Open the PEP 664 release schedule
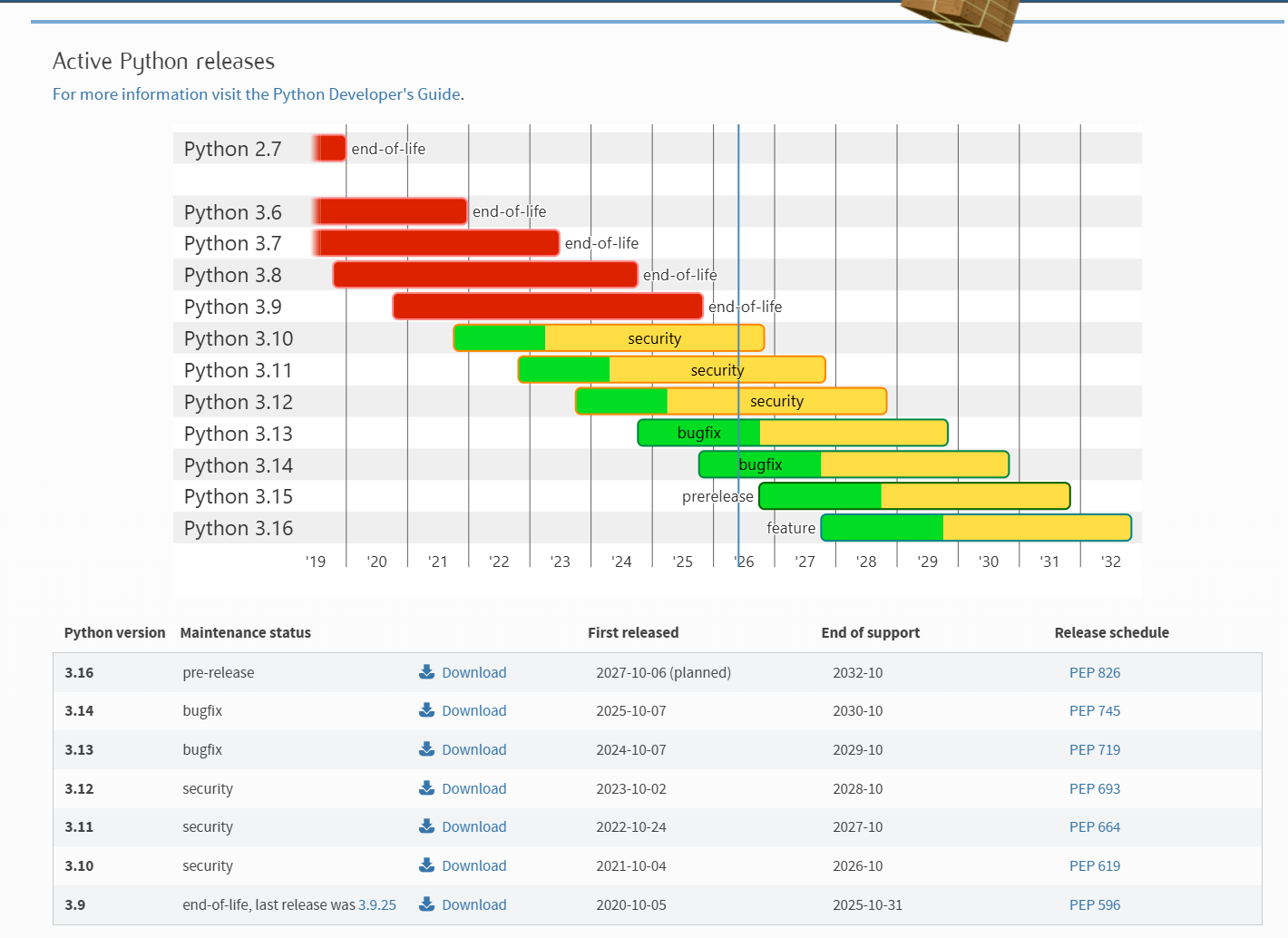This screenshot has width=1288, height=938. point(1095,826)
